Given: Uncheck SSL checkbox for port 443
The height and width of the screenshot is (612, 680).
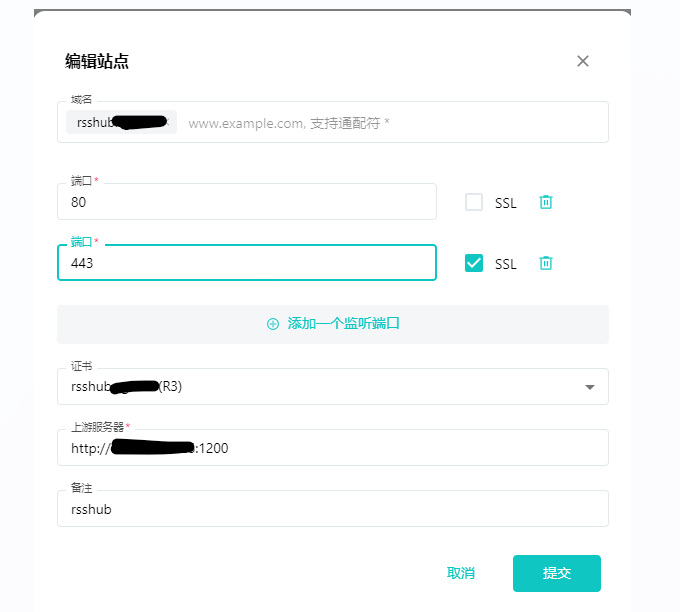Looking at the screenshot, I should pos(474,263).
